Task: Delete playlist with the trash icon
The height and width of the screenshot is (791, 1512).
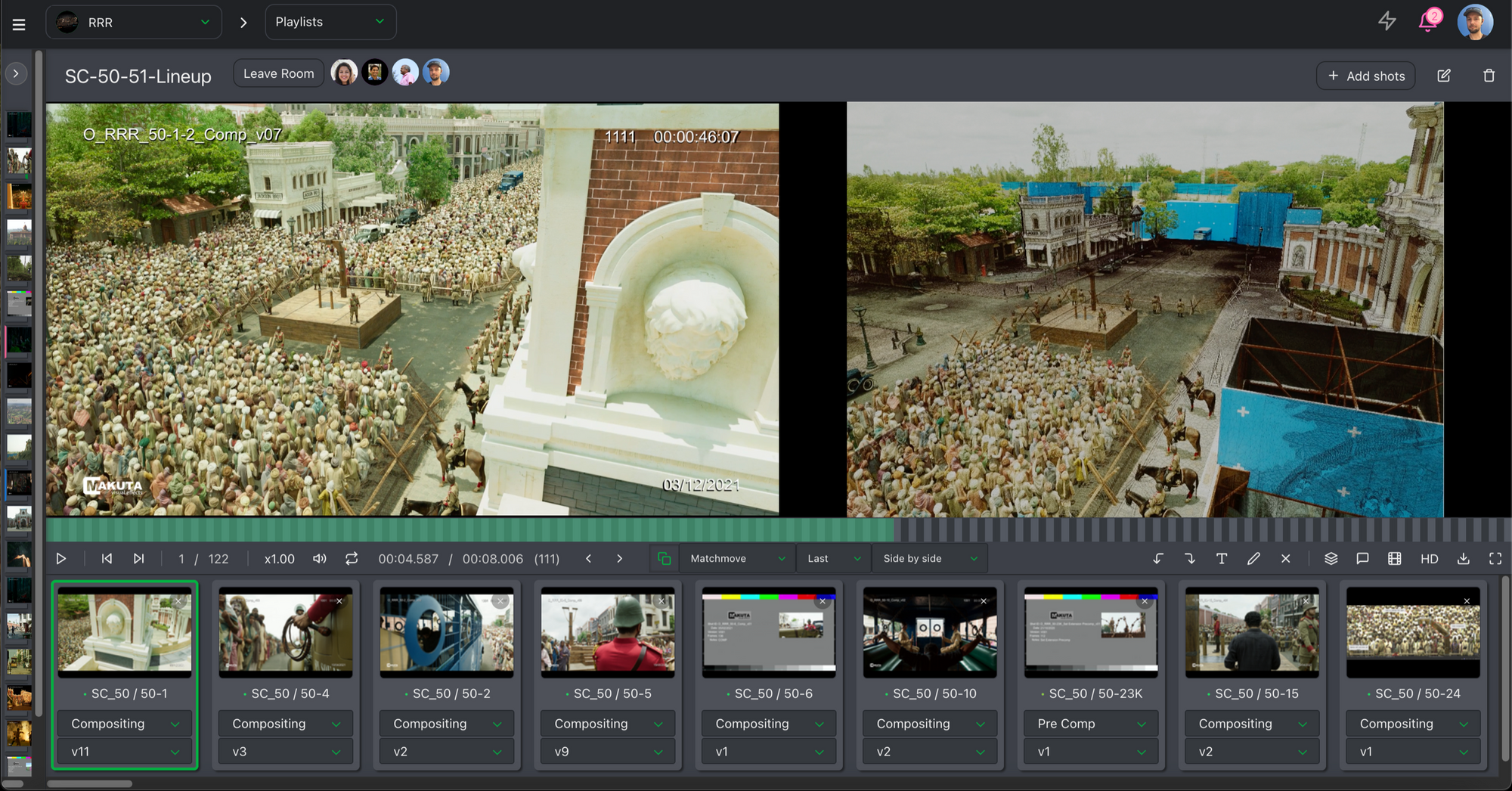Action: 1489,76
